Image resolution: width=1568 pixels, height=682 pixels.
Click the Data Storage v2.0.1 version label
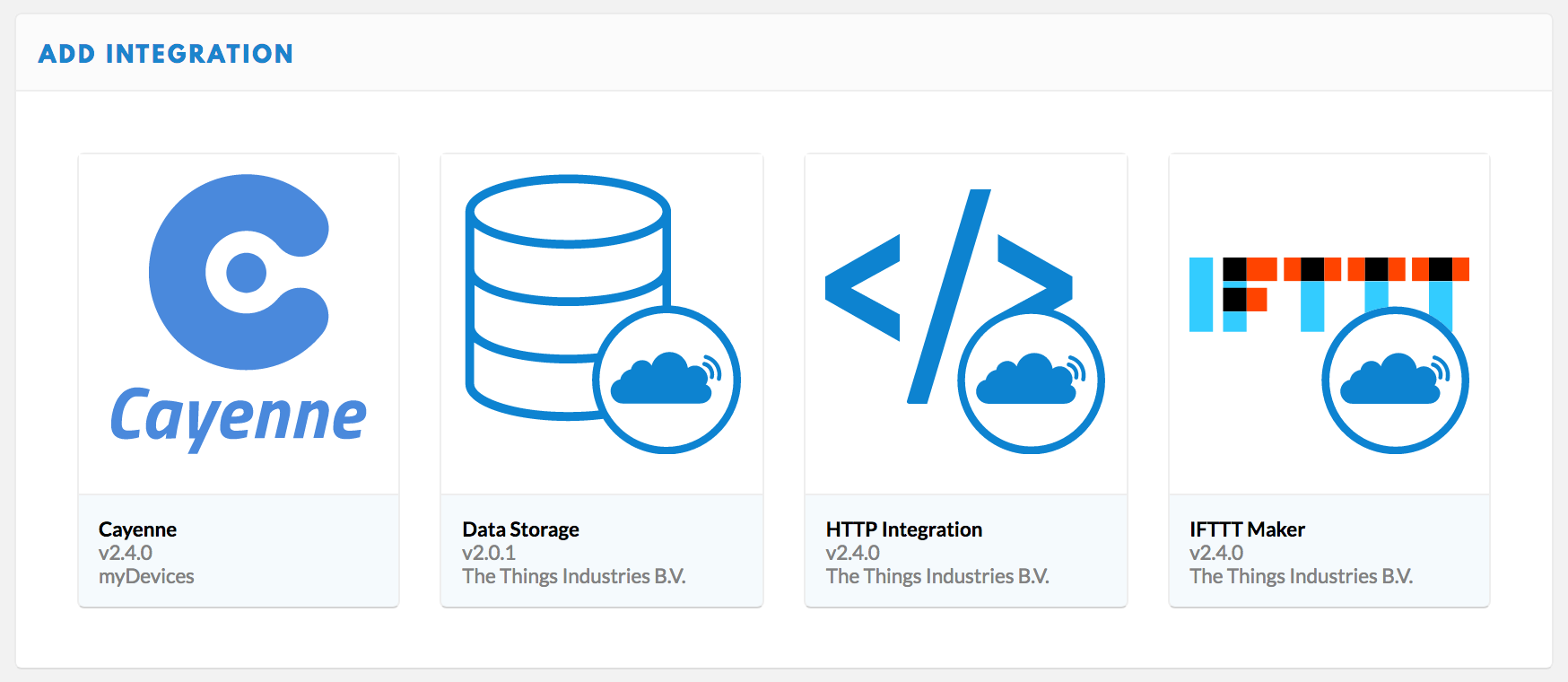coord(489,553)
